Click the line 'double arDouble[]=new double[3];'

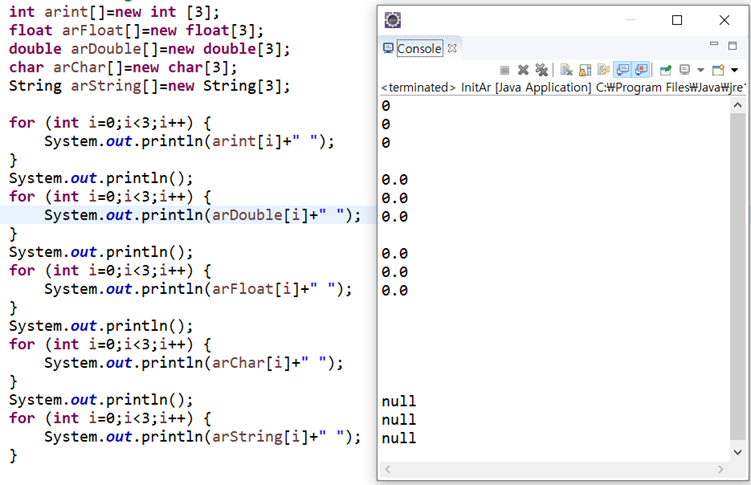pos(149,49)
